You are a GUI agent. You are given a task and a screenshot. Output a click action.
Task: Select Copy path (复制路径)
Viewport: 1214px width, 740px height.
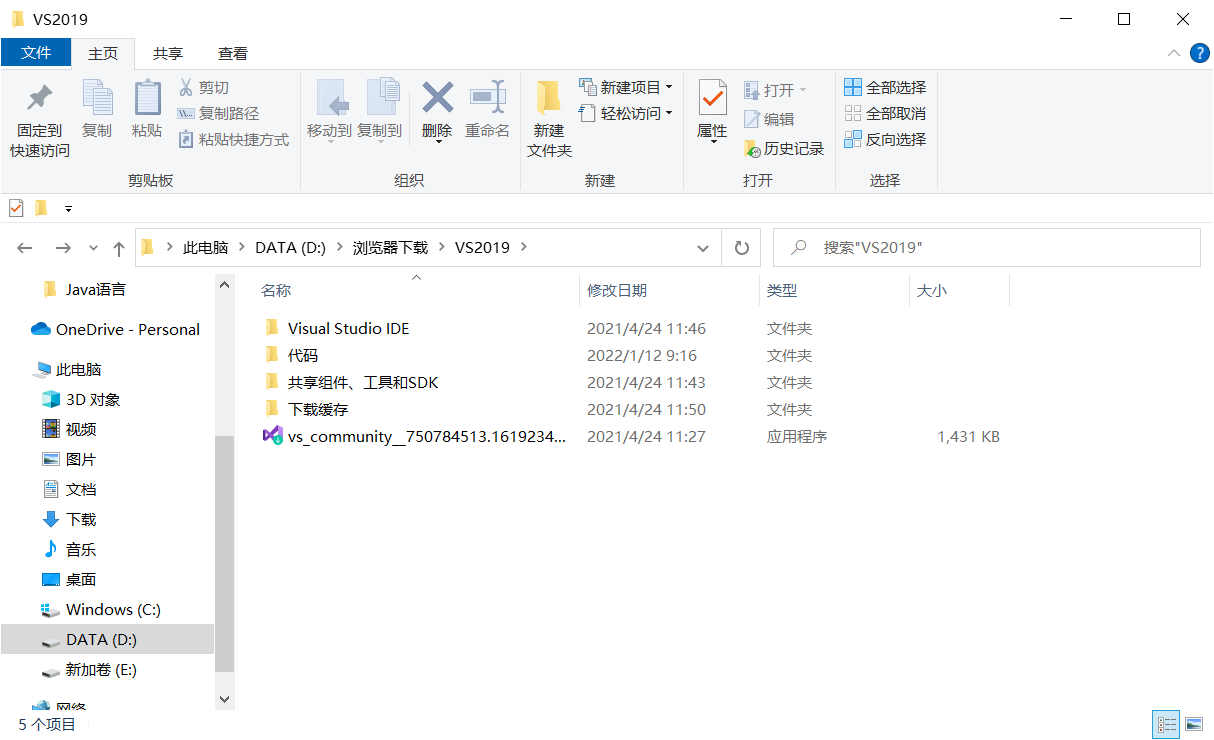tap(218, 114)
